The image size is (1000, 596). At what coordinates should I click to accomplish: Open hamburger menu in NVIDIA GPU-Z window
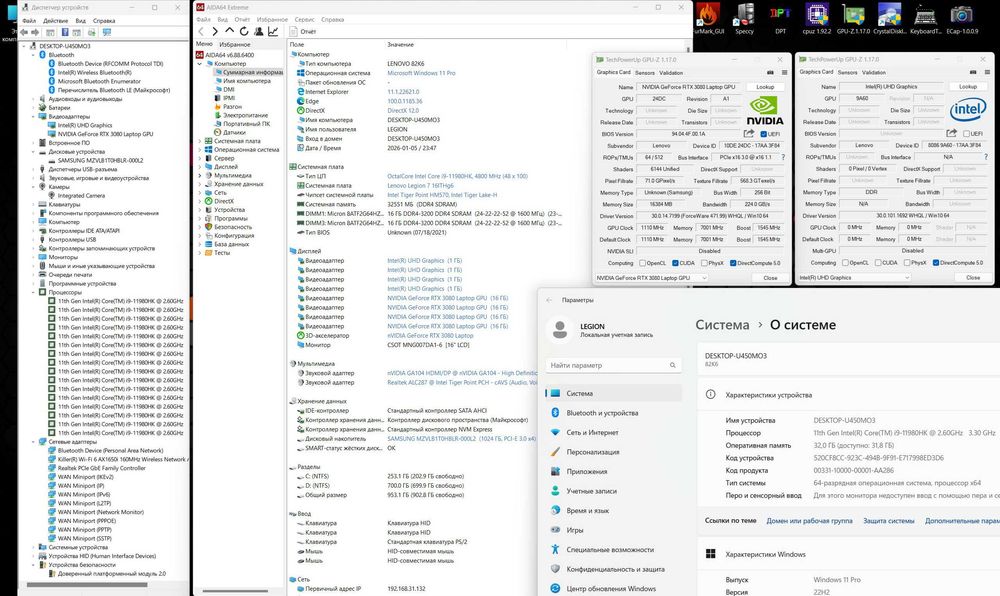pyautogui.click(x=784, y=73)
